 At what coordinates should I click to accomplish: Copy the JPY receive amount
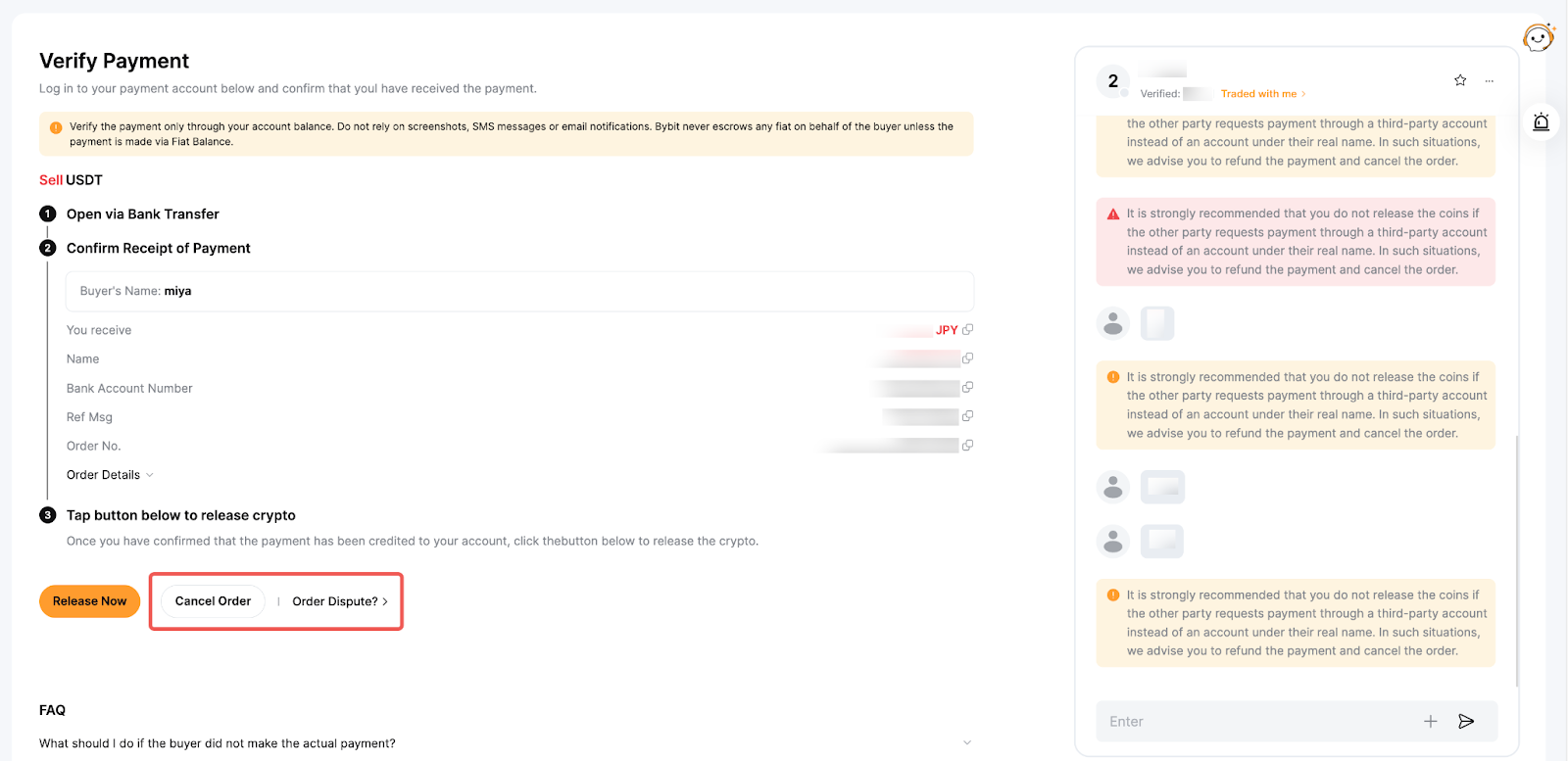(x=967, y=330)
